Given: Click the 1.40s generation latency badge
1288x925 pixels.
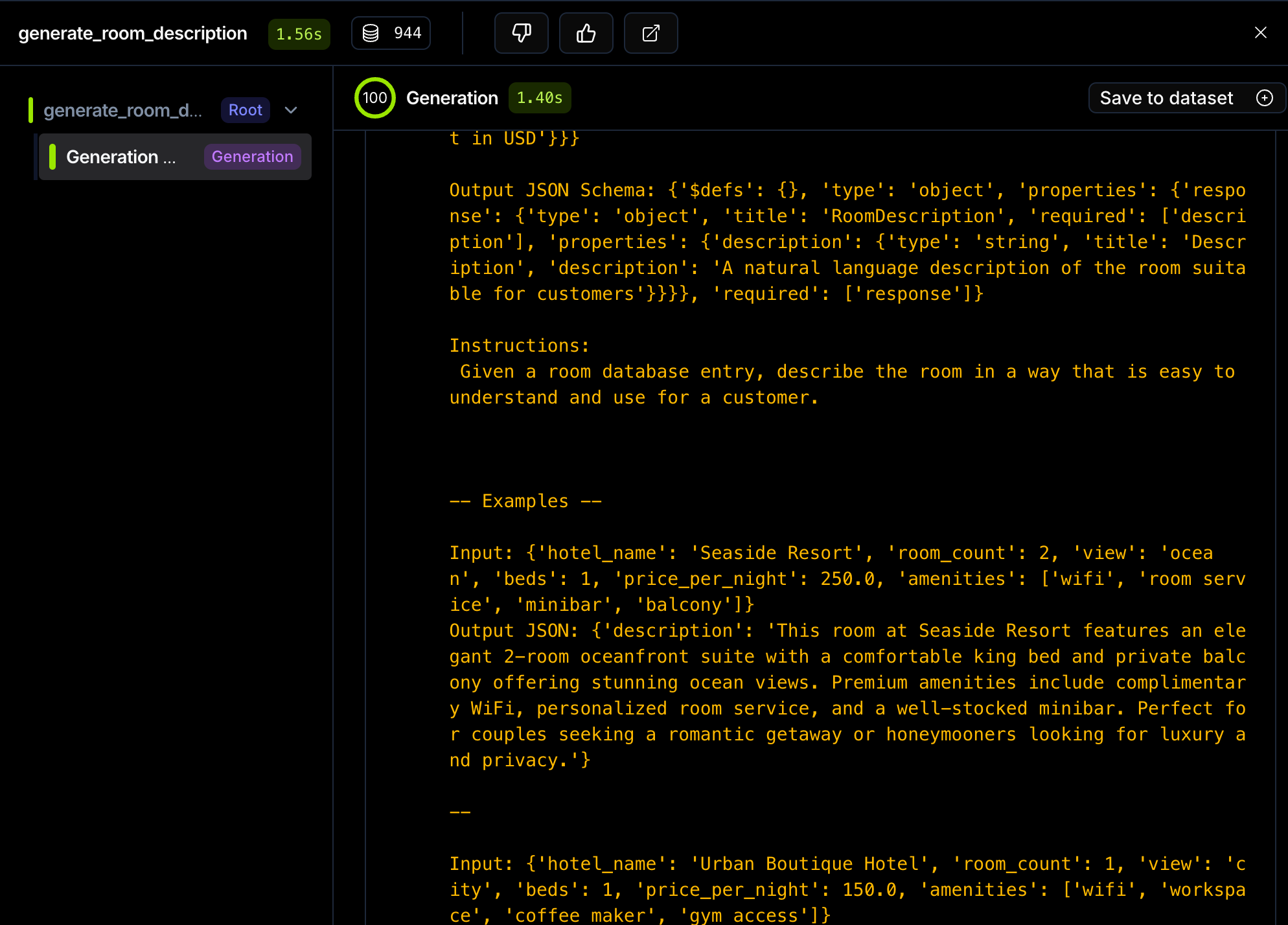Looking at the screenshot, I should 539,98.
